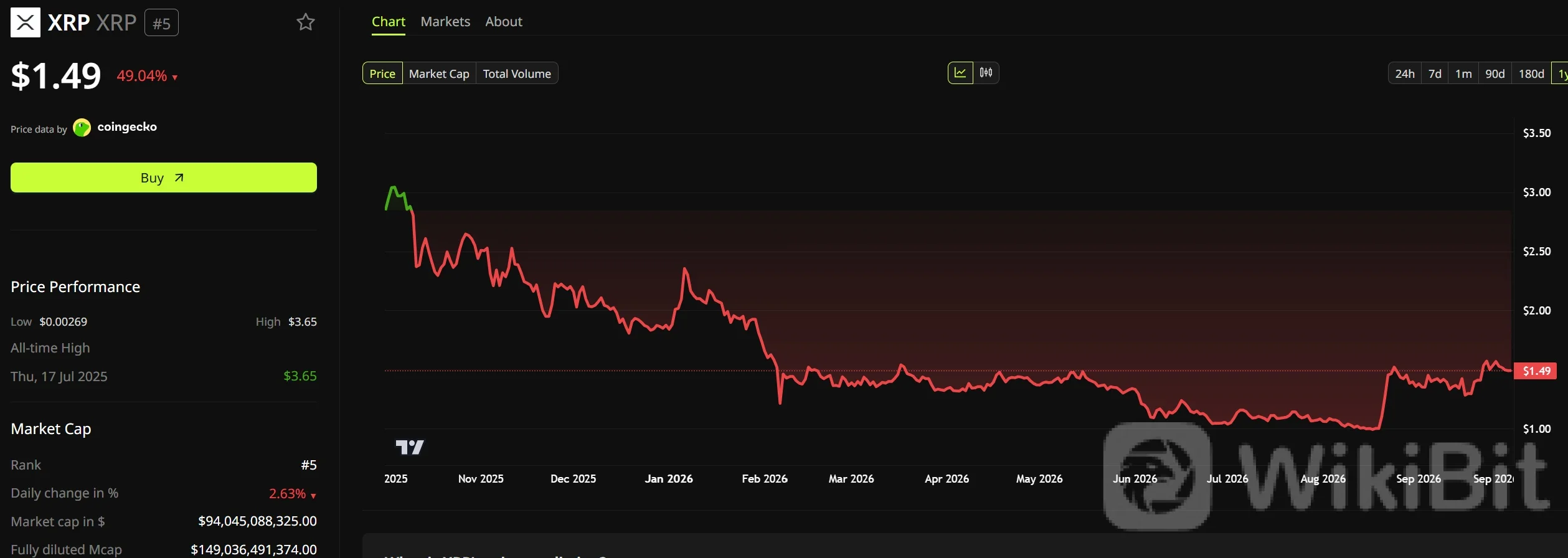Set chart range to 180d
The height and width of the screenshot is (558, 1568).
click(1531, 73)
